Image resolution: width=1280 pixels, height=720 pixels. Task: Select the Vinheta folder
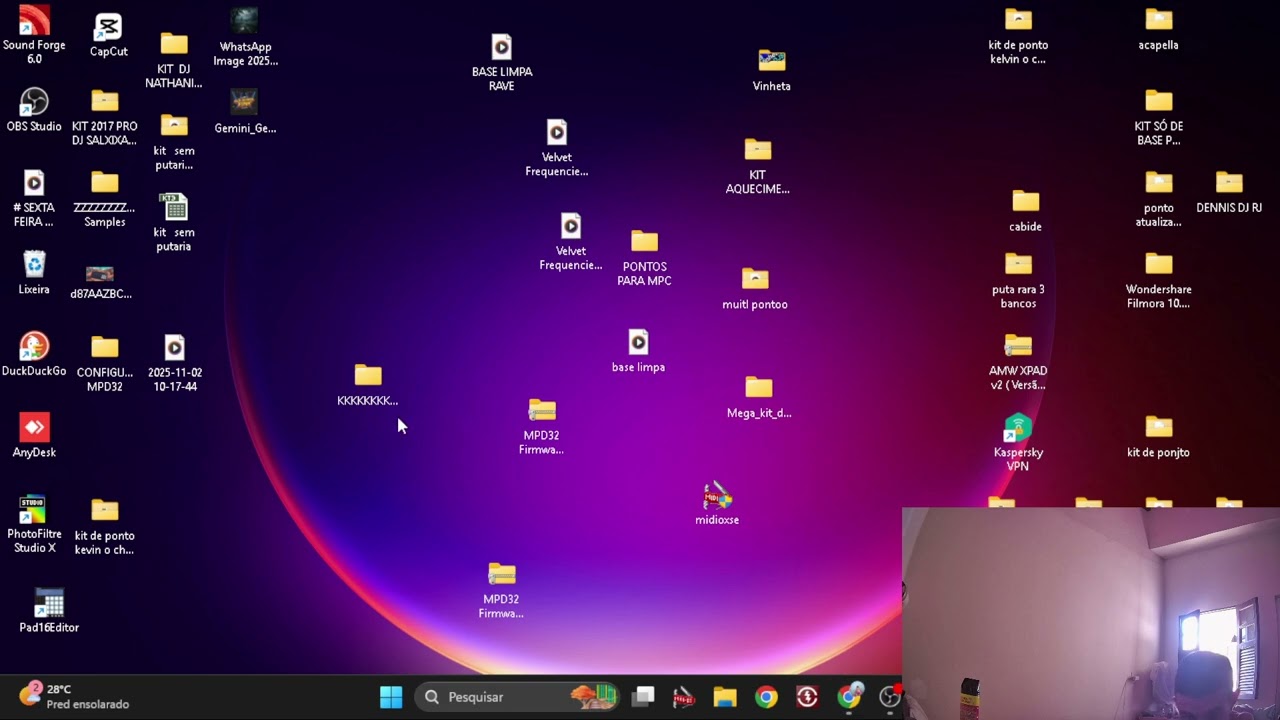772,70
